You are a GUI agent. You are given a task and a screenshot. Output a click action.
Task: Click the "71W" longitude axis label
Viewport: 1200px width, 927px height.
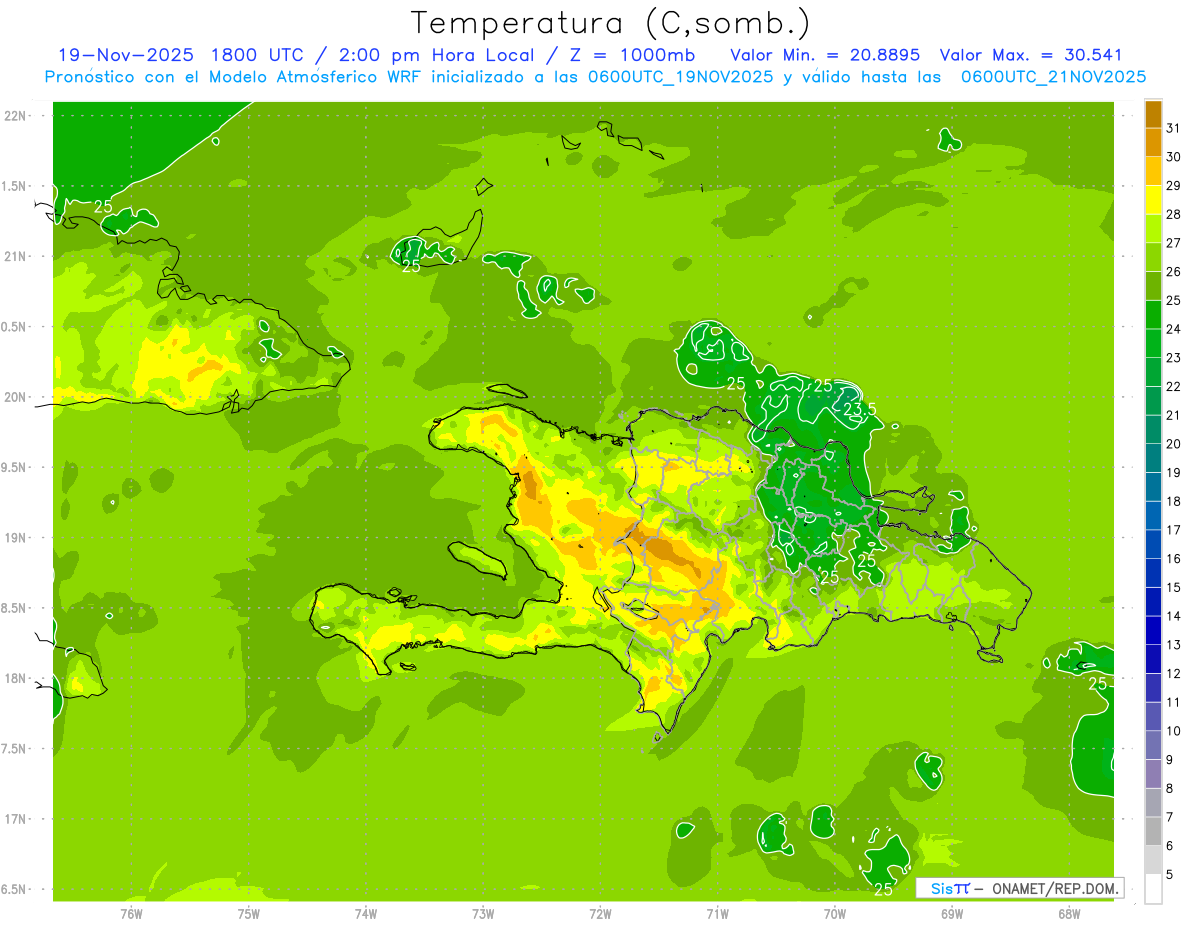717,913
